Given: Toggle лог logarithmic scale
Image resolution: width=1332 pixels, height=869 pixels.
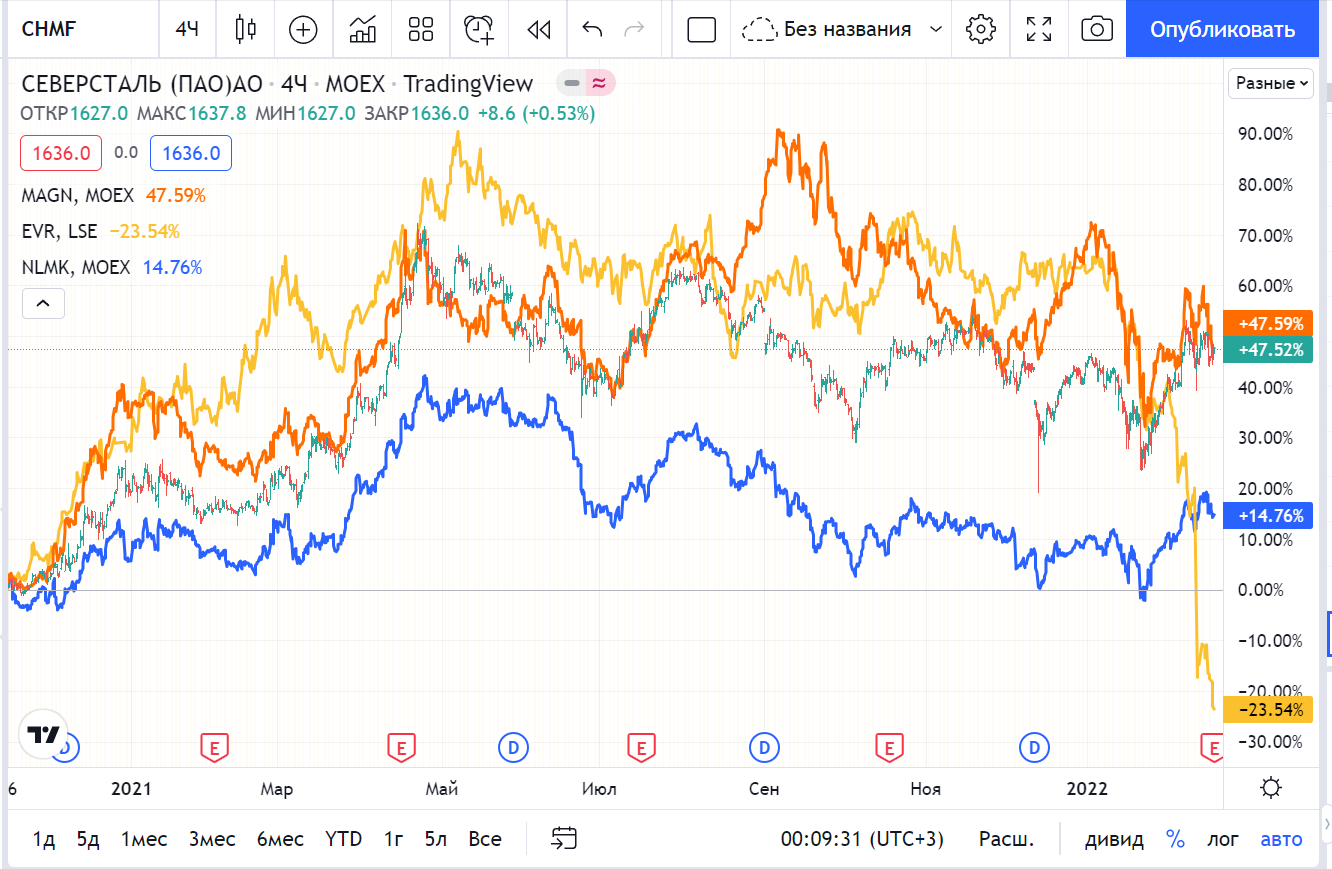Looking at the screenshot, I should (1222, 839).
